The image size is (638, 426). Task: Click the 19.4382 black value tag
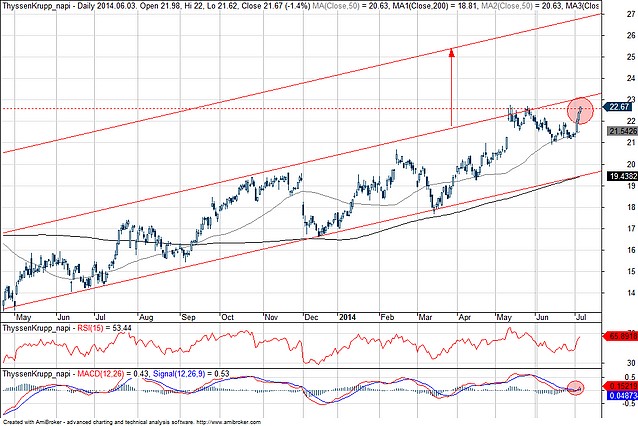[x=623, y=176]
